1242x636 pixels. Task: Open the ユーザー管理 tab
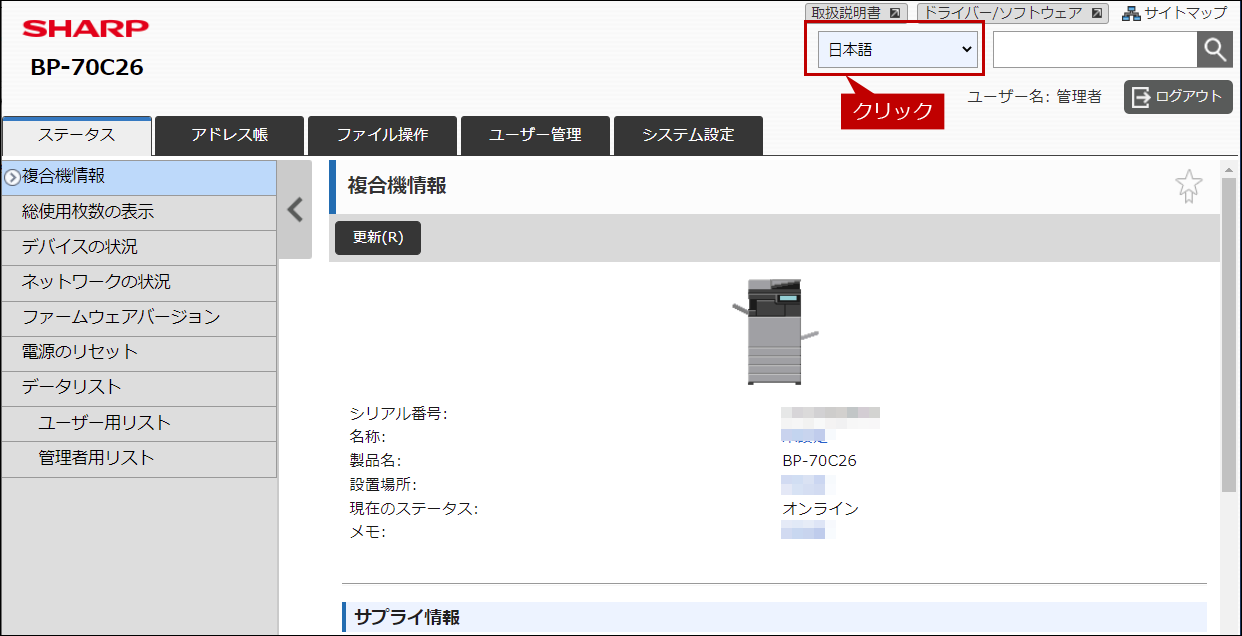point(535,135)
